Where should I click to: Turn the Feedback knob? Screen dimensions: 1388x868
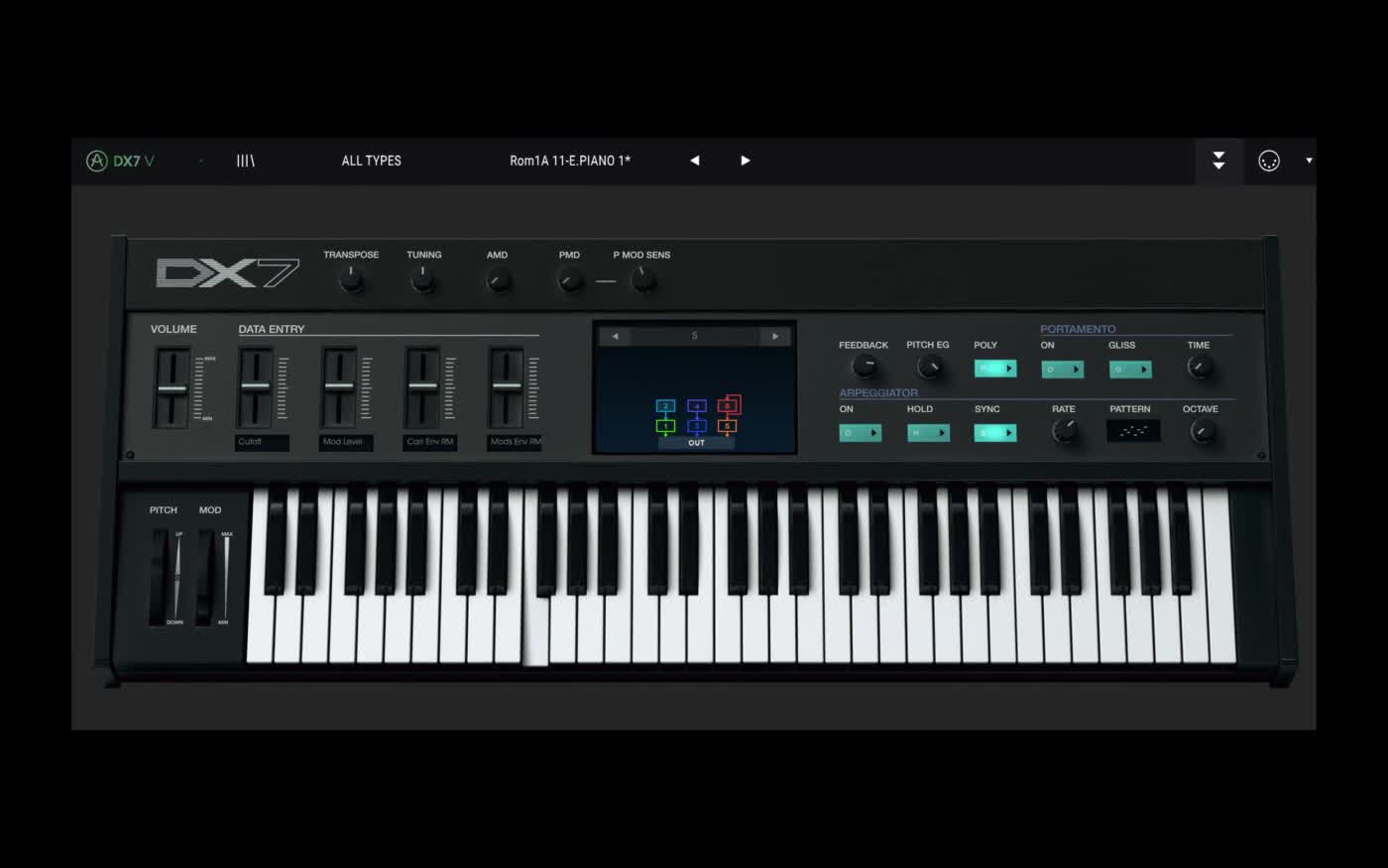tap(864, 366)
